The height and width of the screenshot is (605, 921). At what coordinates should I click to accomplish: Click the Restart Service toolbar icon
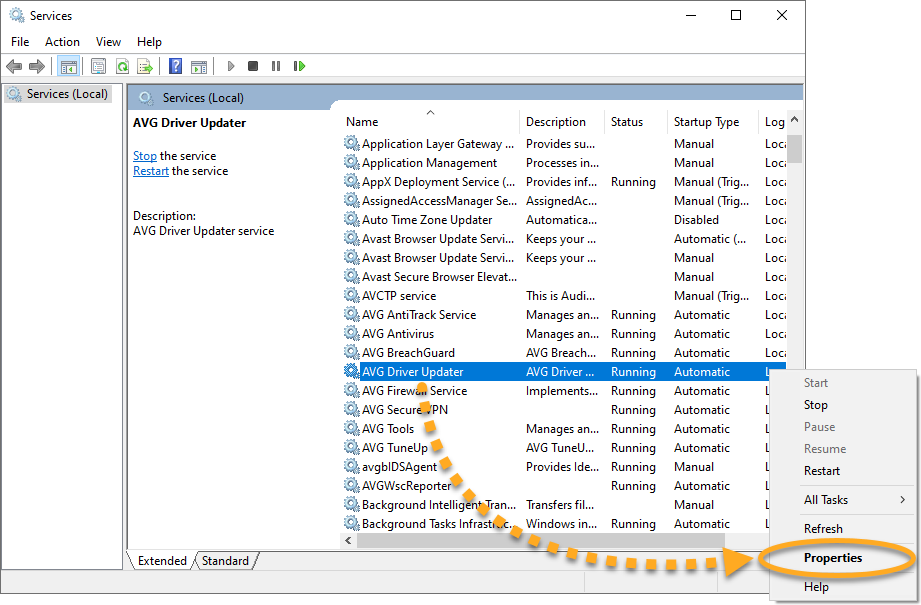click(x=299, y=66)
